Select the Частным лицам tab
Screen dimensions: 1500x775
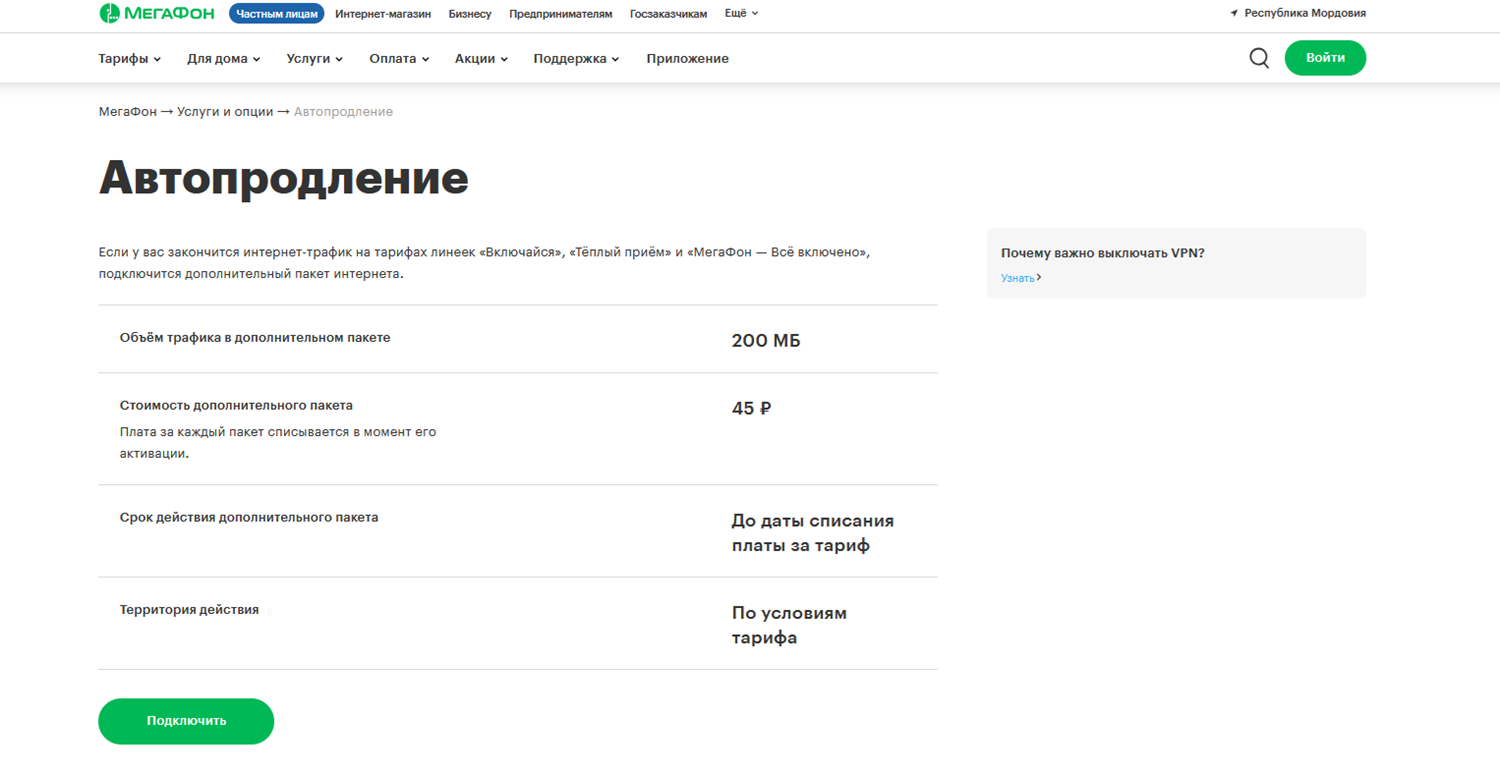(277, 14)
